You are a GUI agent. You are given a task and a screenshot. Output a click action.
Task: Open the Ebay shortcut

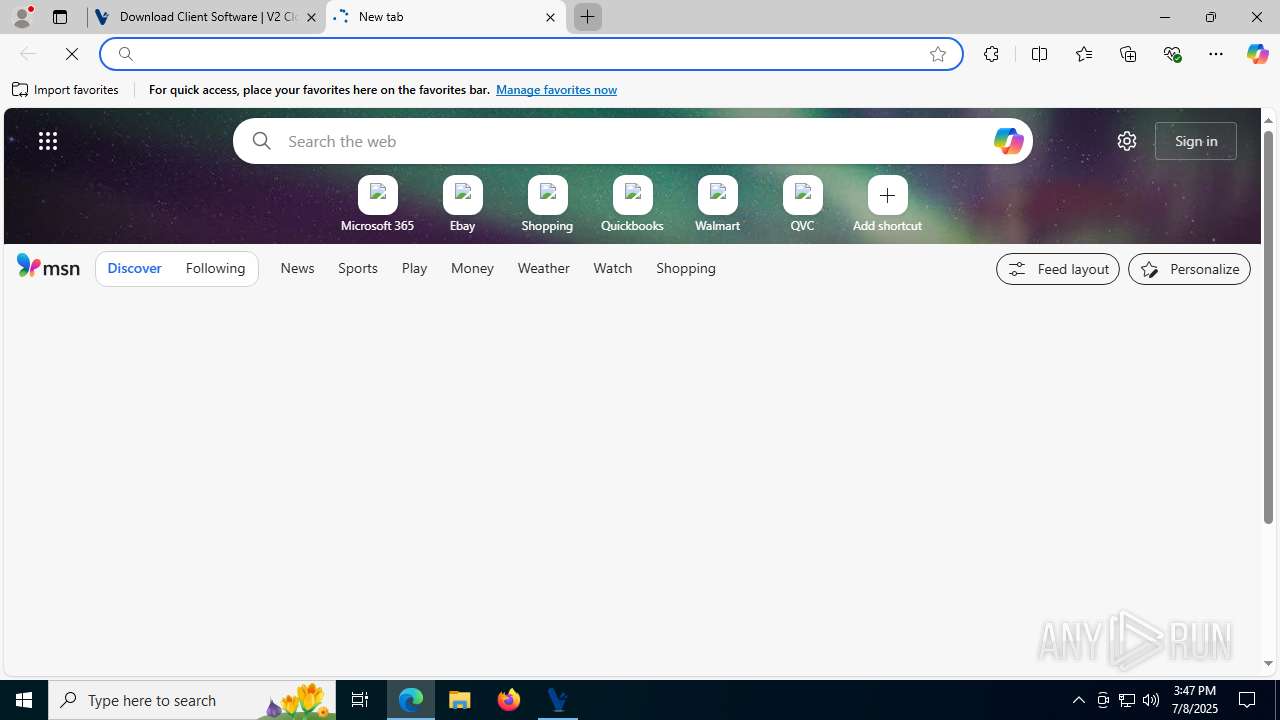[x=462, y=205]
